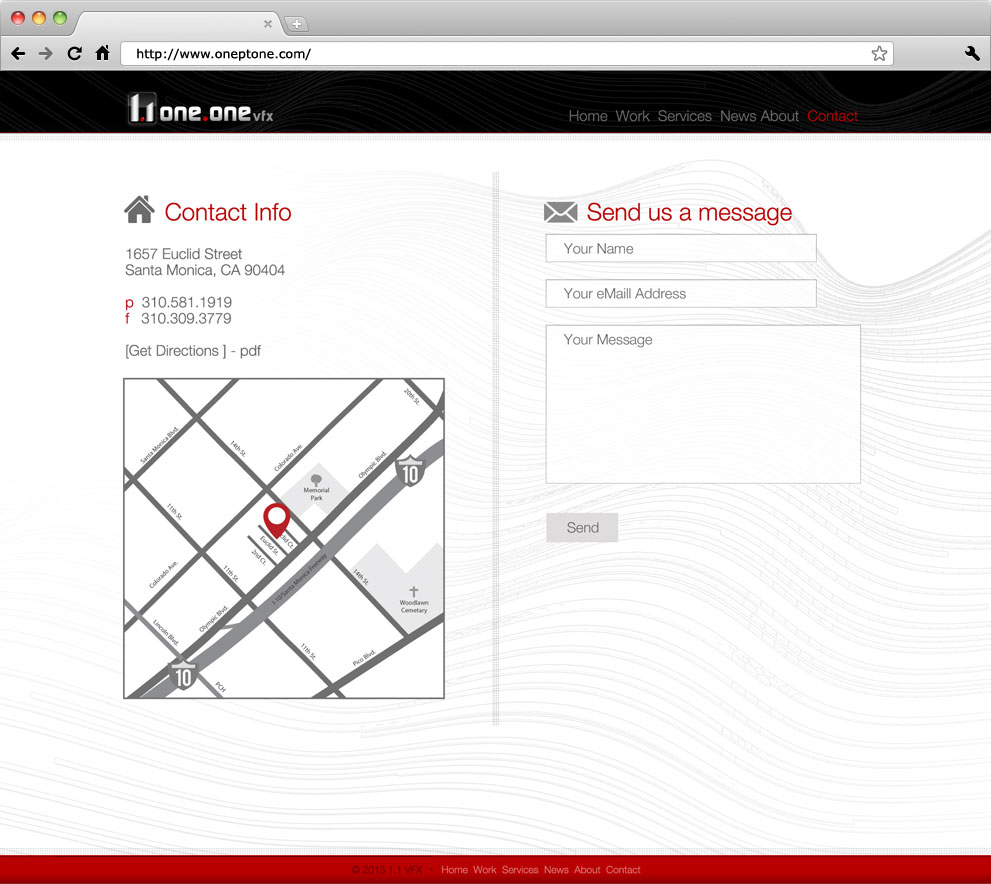
Task: Click the Get Directions link
Action: (175, 351)
